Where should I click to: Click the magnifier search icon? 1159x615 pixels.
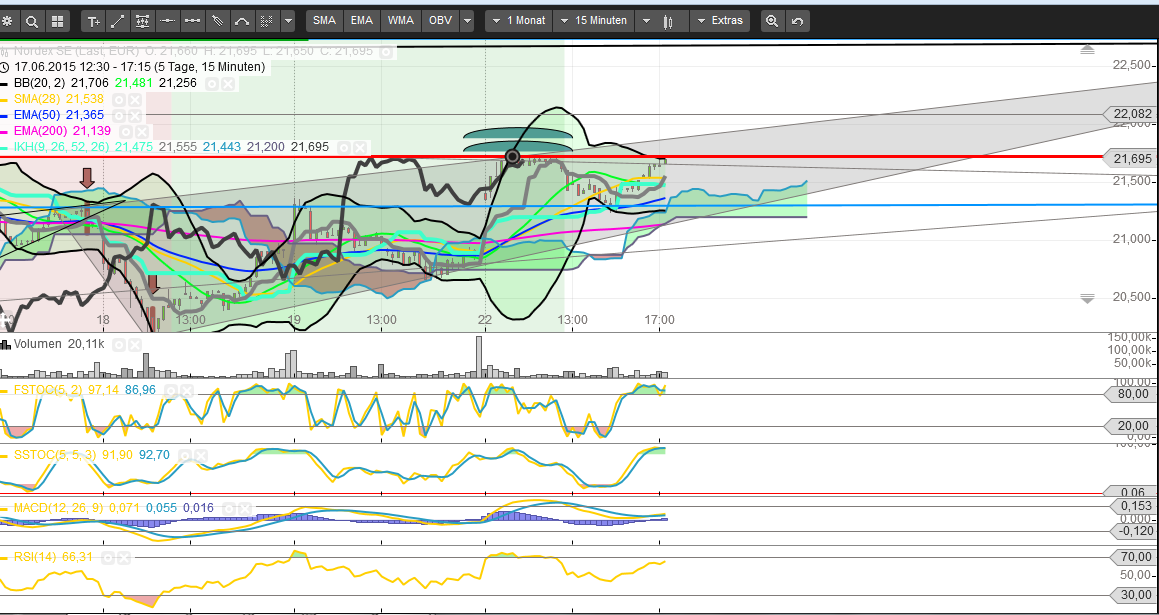(32, 21)
